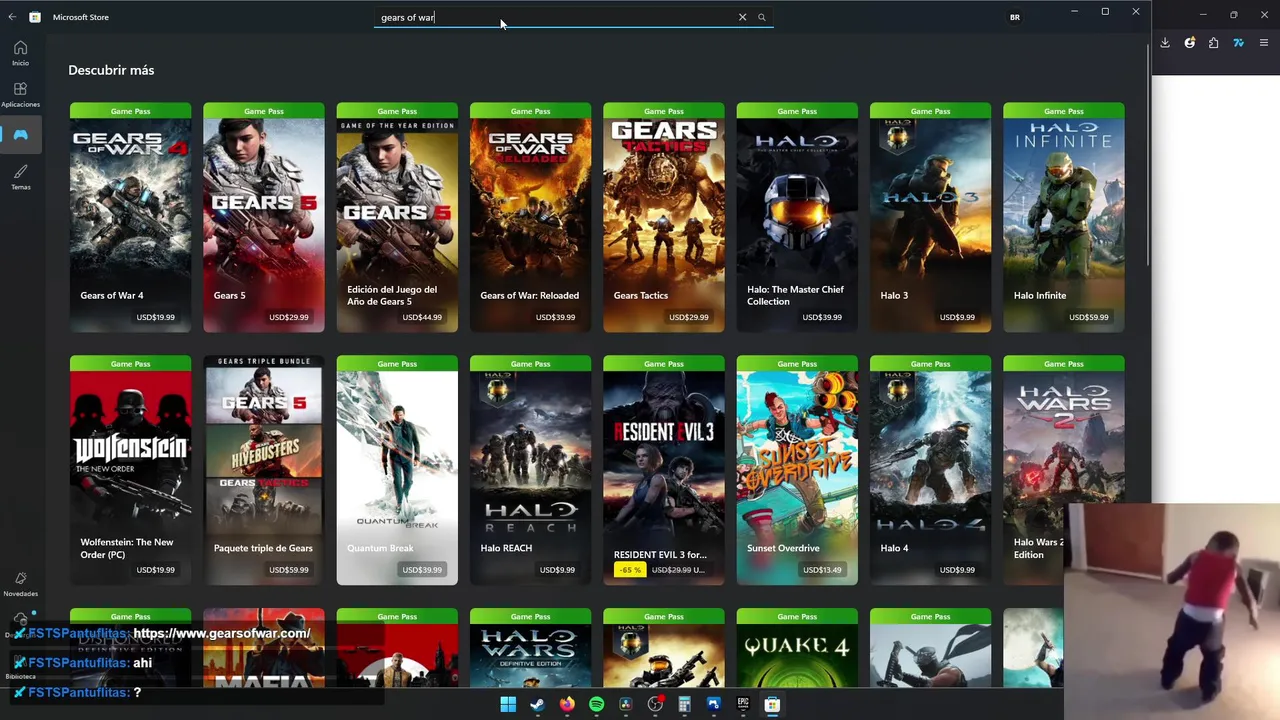Click the Game Pass banner on Gears Tactics
This screenshot has width=1280, height=720.
[x=664, y=111]
